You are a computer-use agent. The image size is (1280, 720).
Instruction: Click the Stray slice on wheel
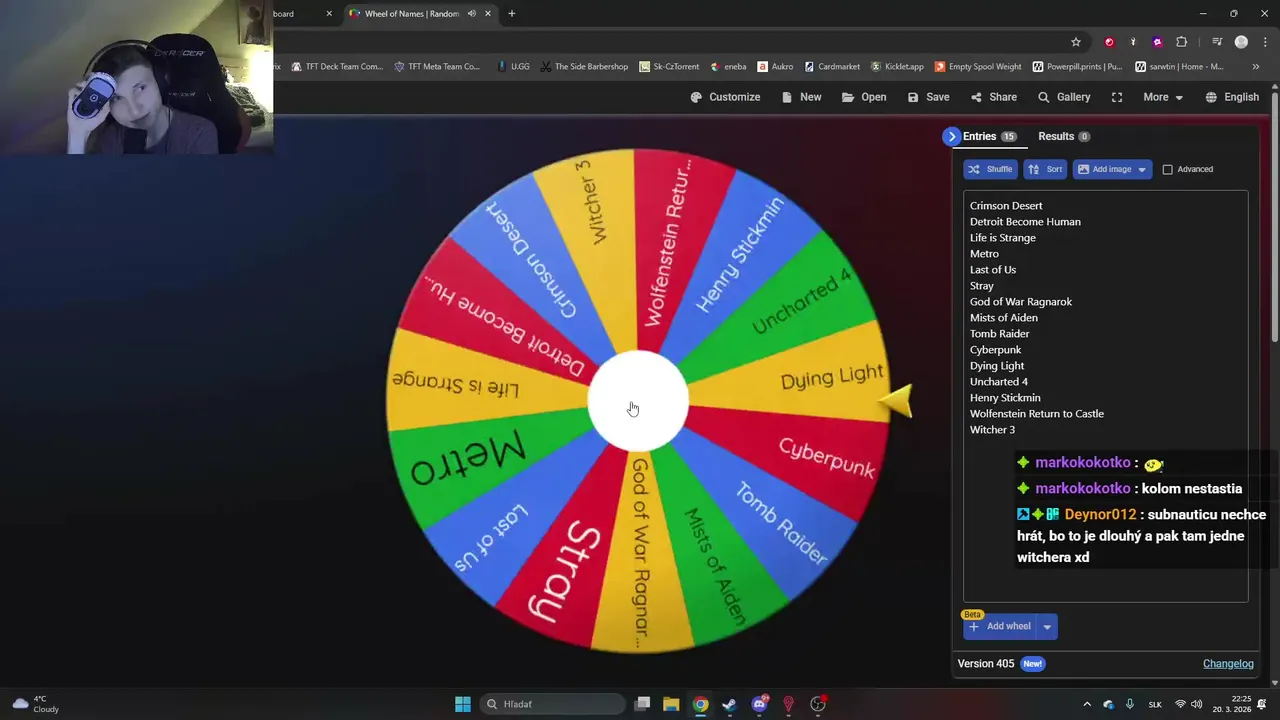click(x=568, y=570)
